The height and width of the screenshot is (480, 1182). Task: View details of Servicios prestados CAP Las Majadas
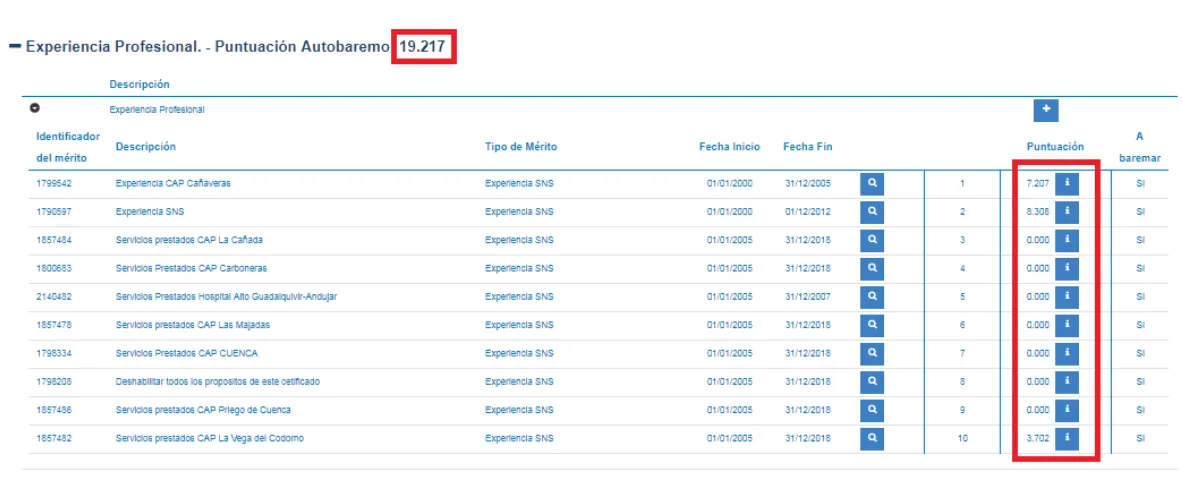pyautogui.click(x=871, y=325)
